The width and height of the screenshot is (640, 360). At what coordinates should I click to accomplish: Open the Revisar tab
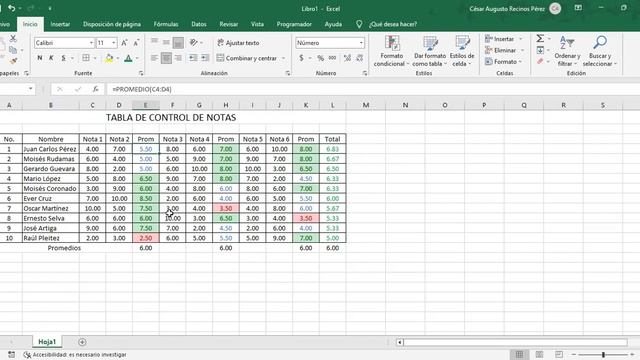tap(229, 24)
